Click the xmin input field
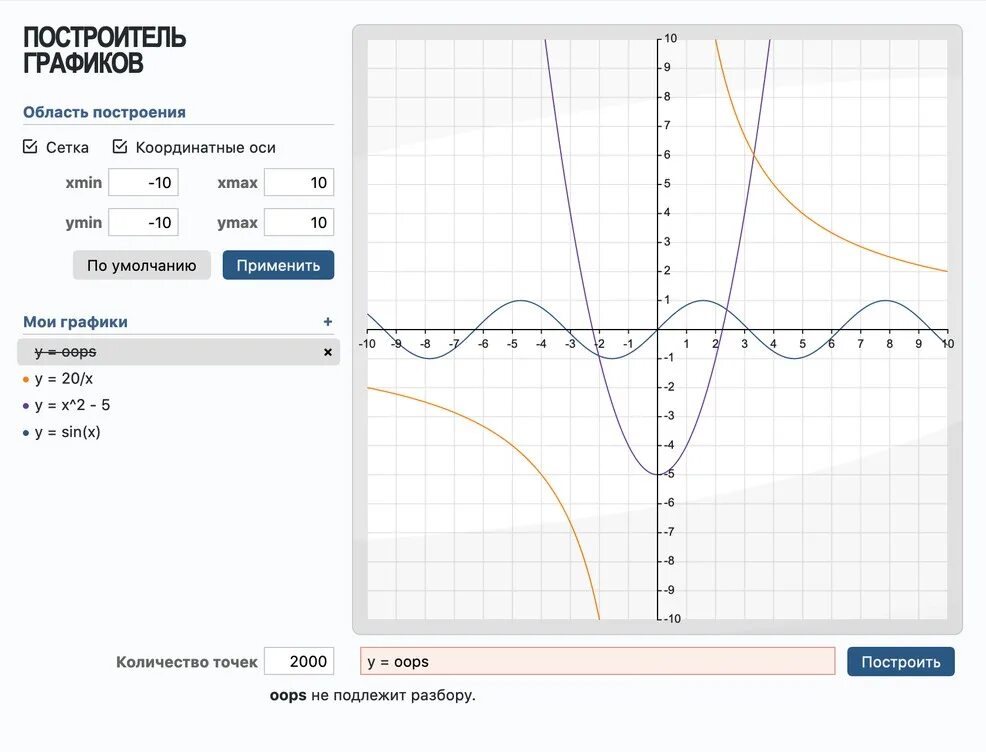Screen dimensions: 986x752 pyautogui.click(x=143, y=182)
